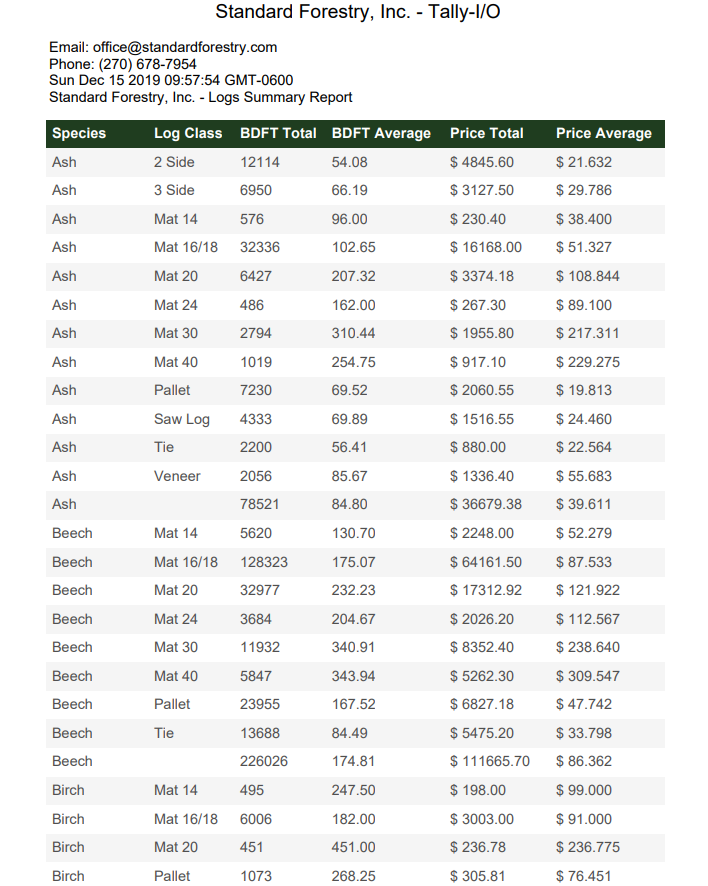The height and width of the screenshot is (886, 708).
Task: Select the Price Average column header
Action: coord(603,133)
